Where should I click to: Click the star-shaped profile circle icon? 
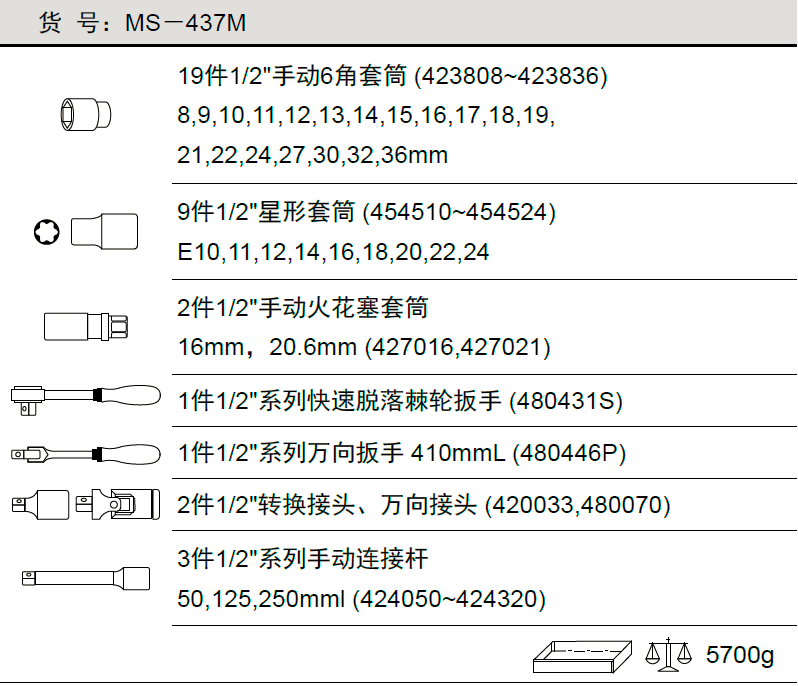tap(47, 231)
